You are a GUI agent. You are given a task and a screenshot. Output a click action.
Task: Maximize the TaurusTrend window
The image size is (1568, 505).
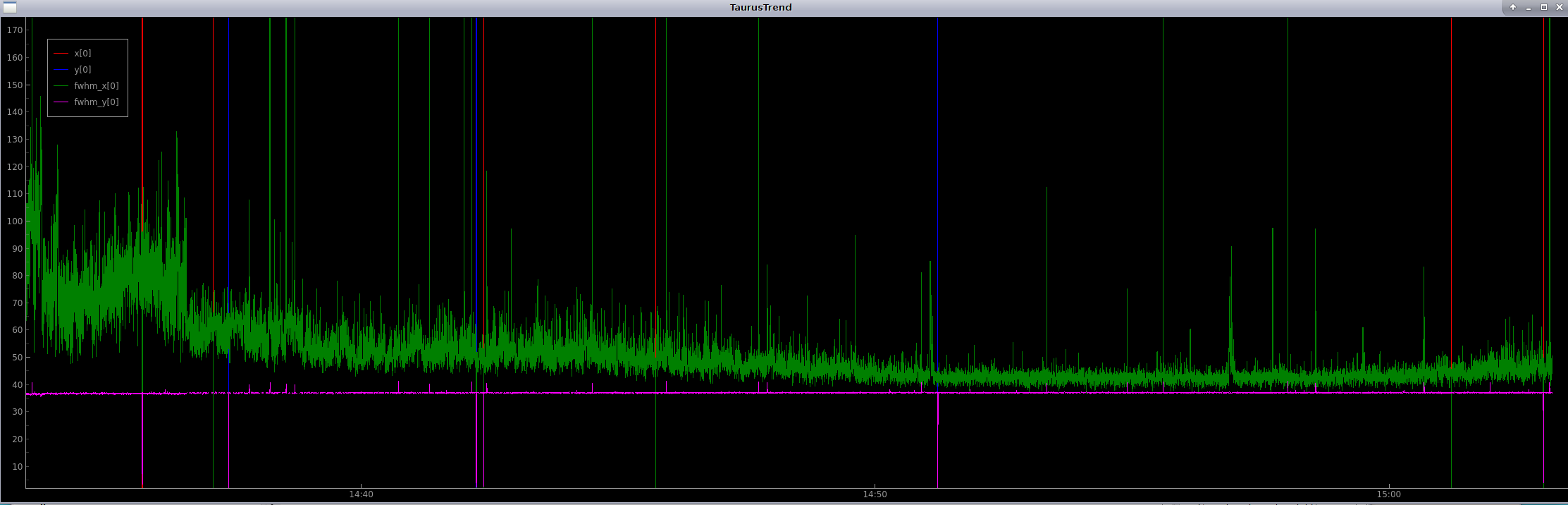tap(1543, 8)
